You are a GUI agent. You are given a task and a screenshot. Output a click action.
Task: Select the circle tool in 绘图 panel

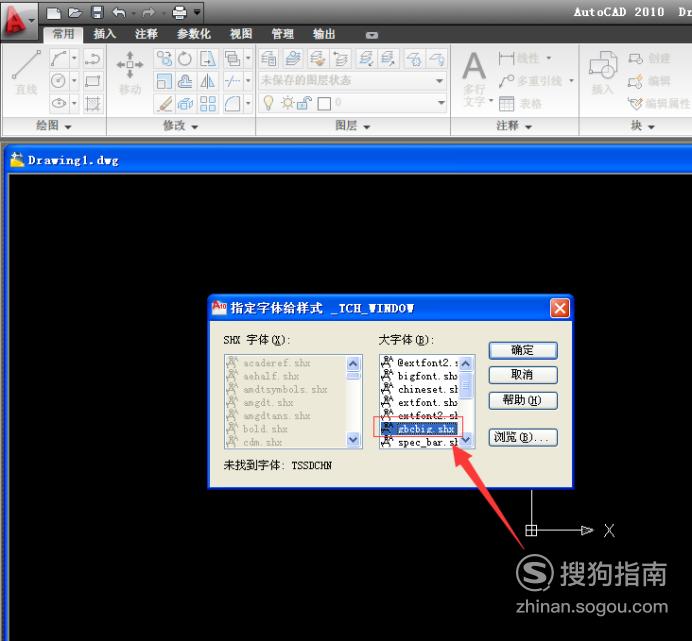[x=59, y=81]
